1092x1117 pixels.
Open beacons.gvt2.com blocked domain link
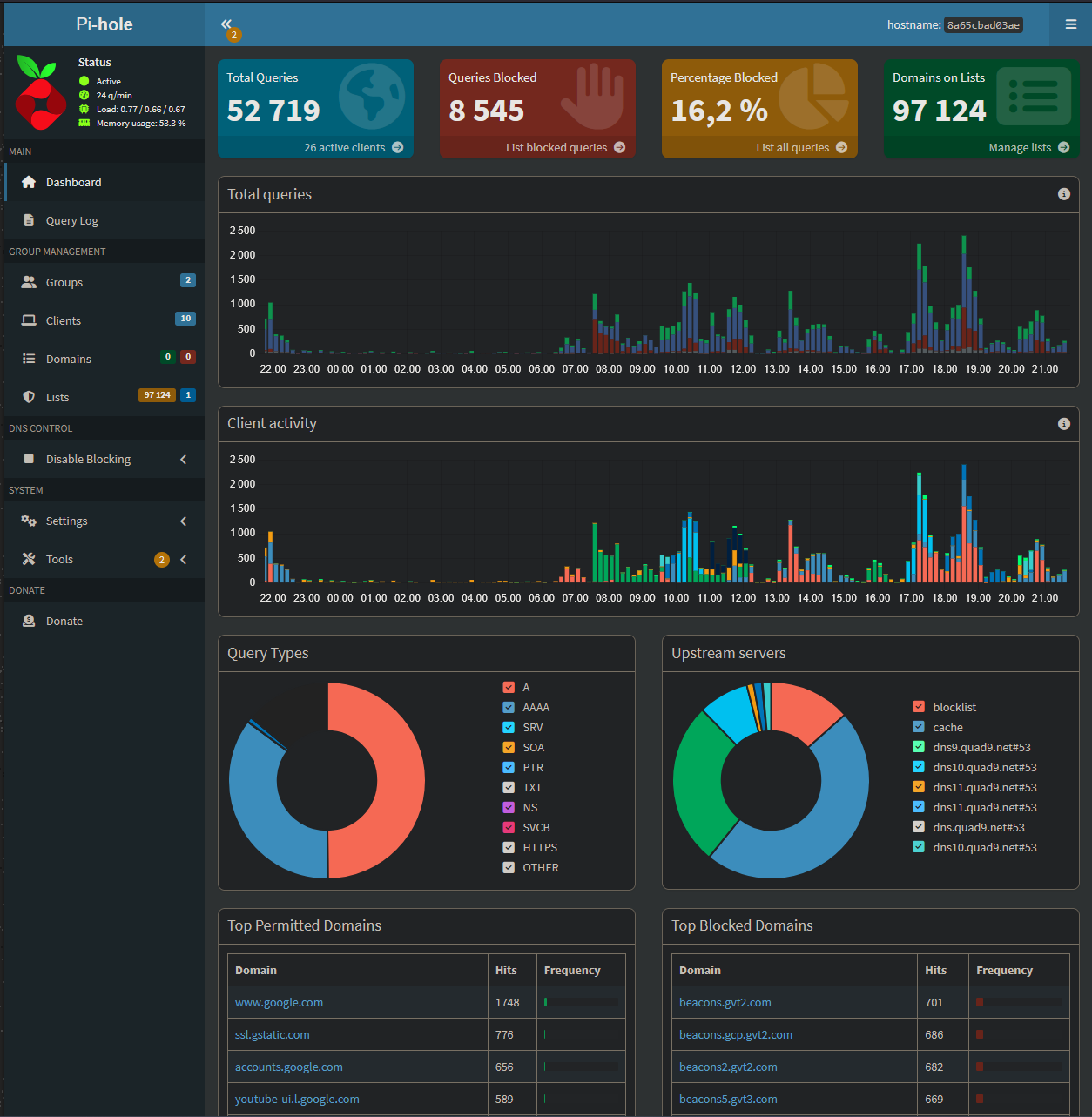[725, 1002]
